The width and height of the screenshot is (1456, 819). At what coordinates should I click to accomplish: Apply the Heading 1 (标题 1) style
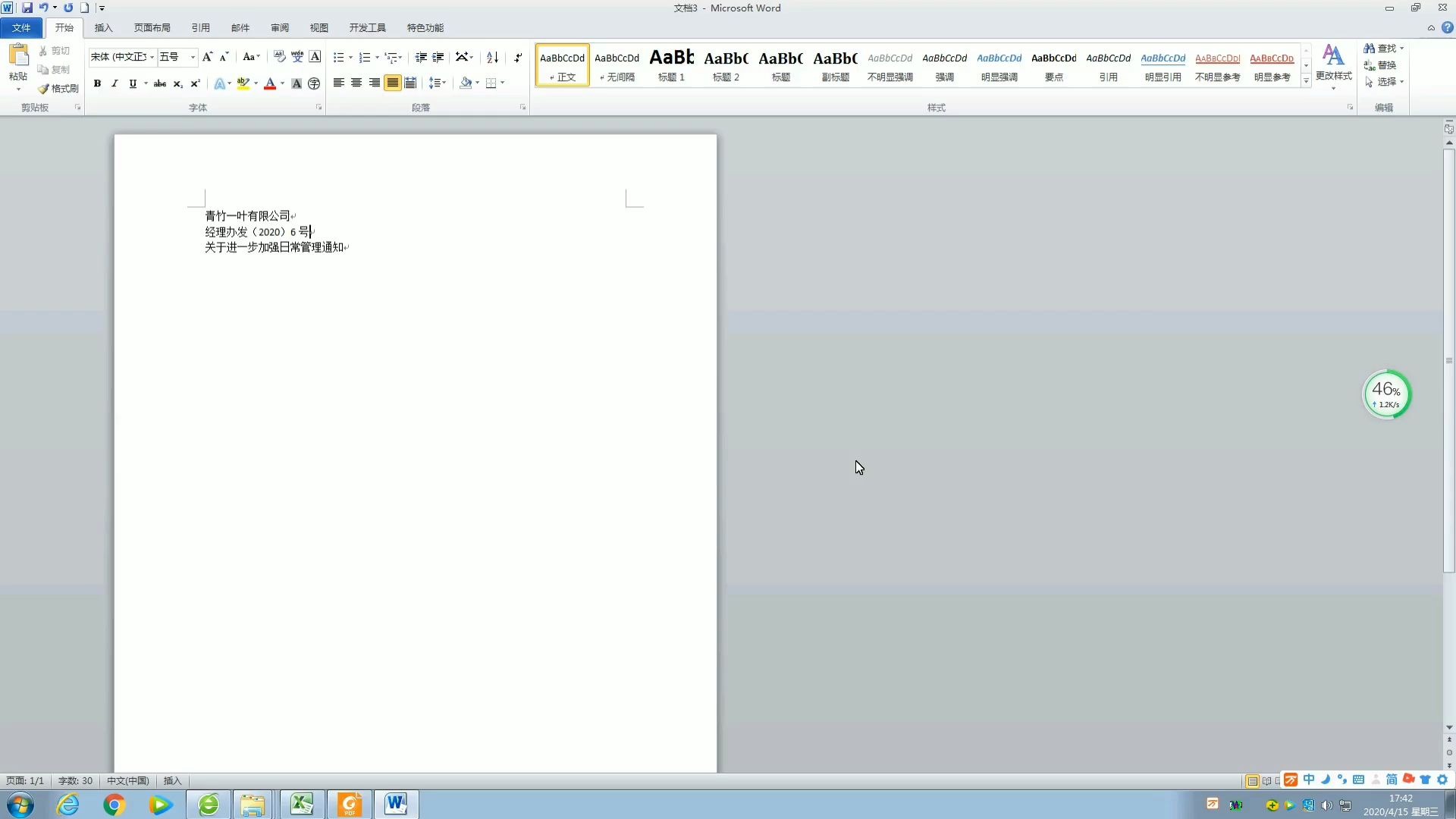pos(671,65)
